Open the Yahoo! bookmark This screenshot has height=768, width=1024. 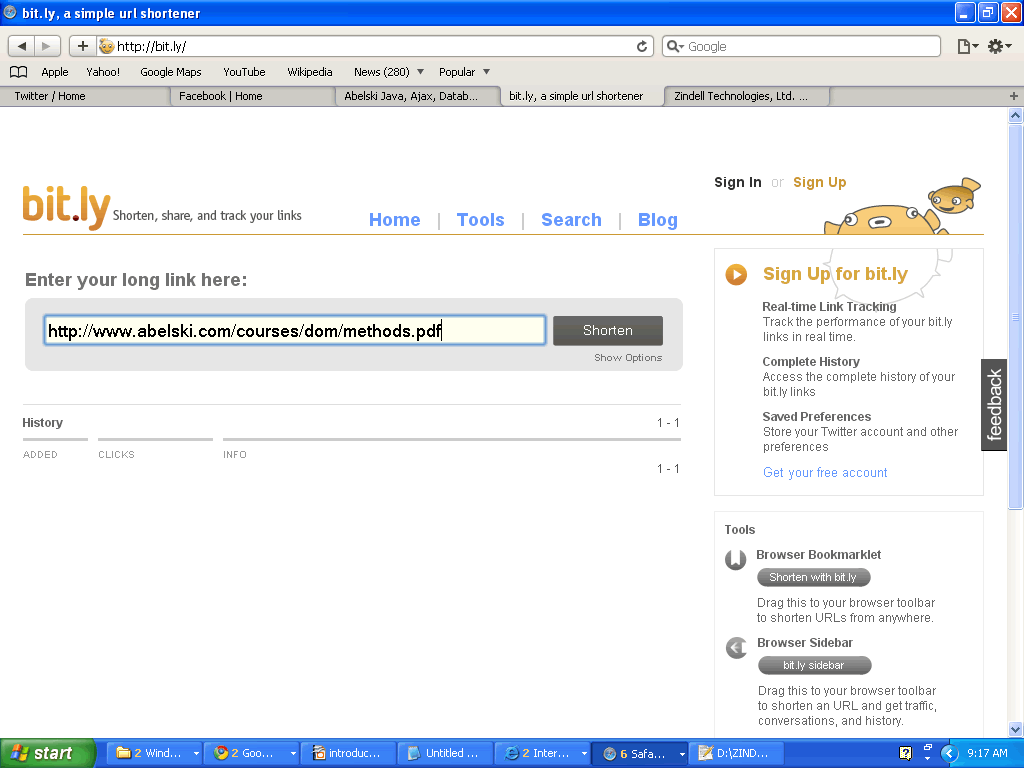pyautogui.click(x=103, y=72)
